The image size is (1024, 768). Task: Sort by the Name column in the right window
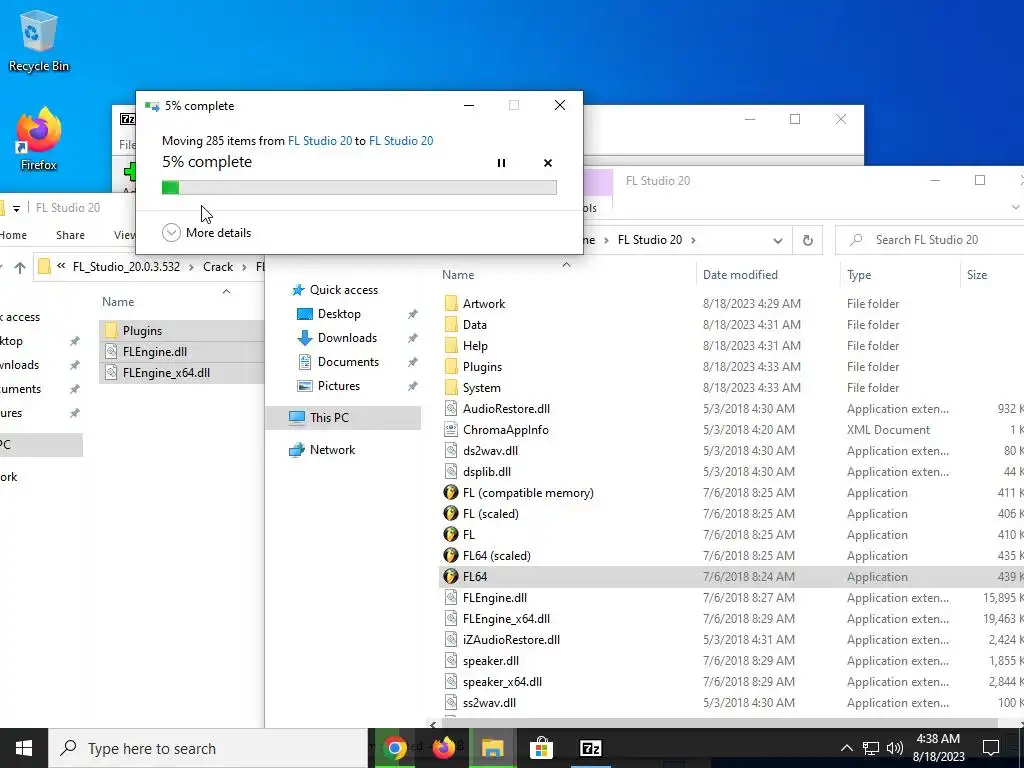(458, 275)
